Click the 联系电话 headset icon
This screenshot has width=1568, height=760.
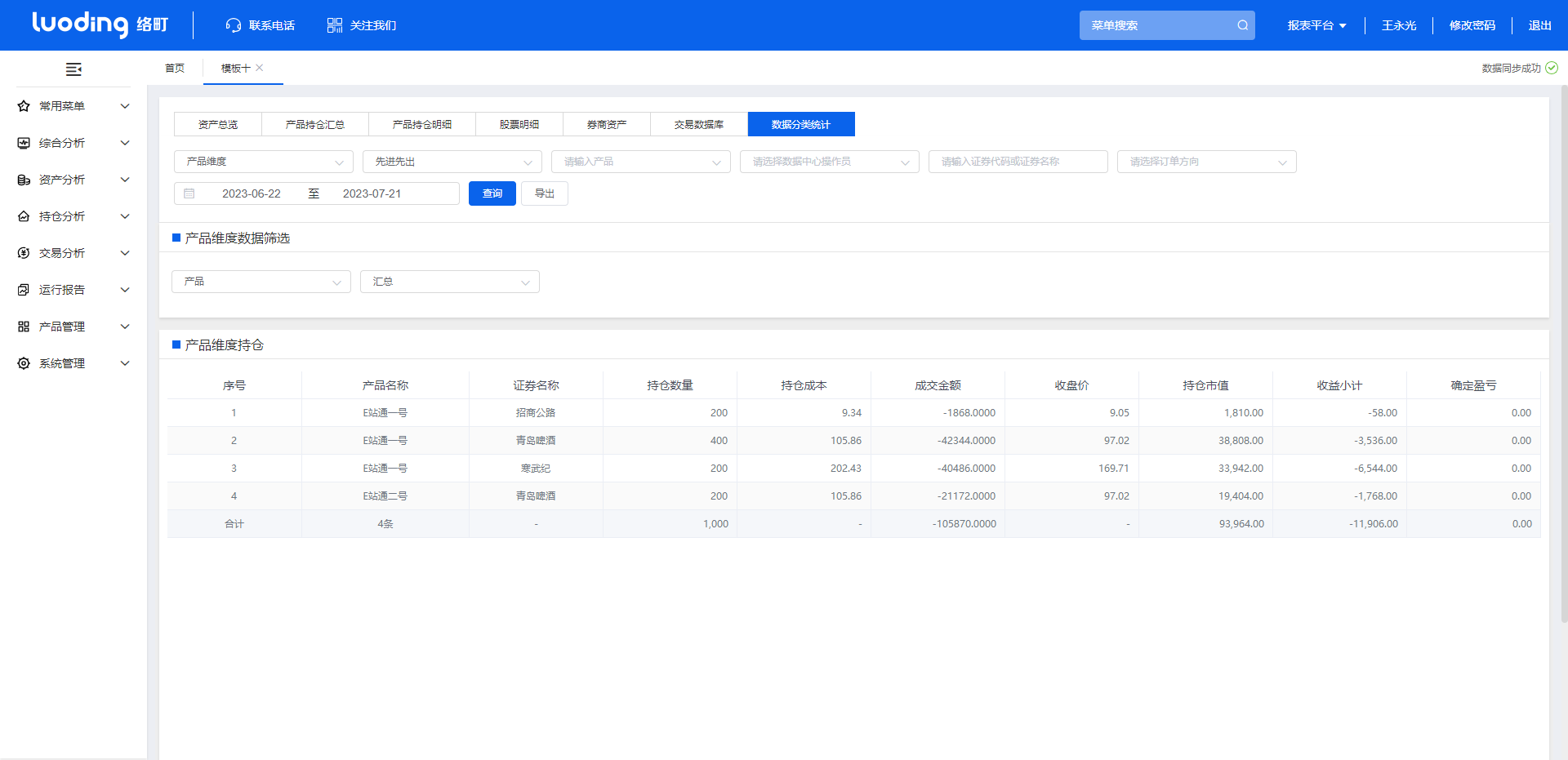pos(234,25)
